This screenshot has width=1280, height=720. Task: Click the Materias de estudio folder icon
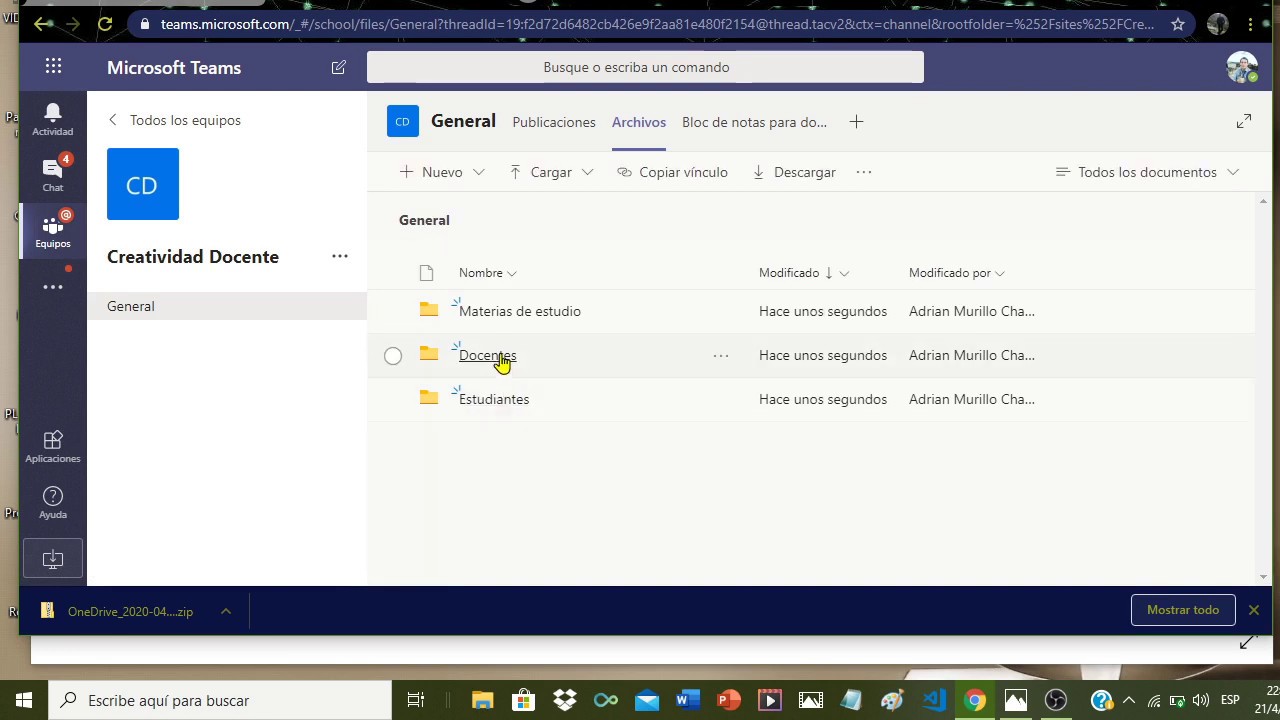[x=429, y=310]
